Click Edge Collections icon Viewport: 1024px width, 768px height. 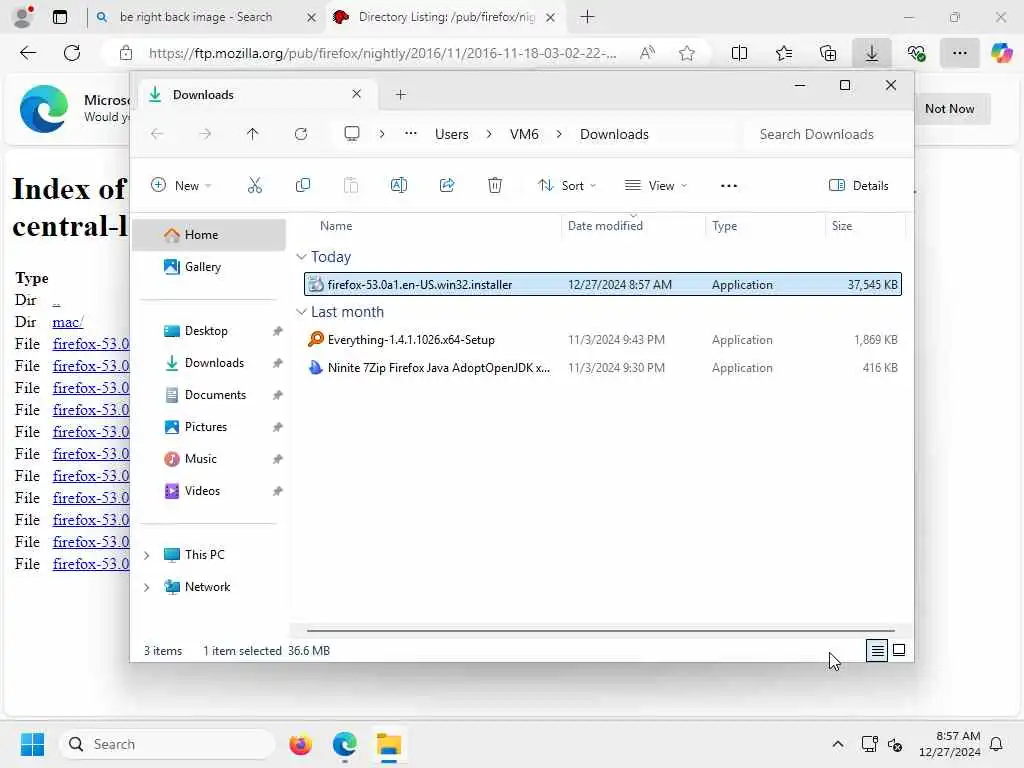[x=827, y=53]
